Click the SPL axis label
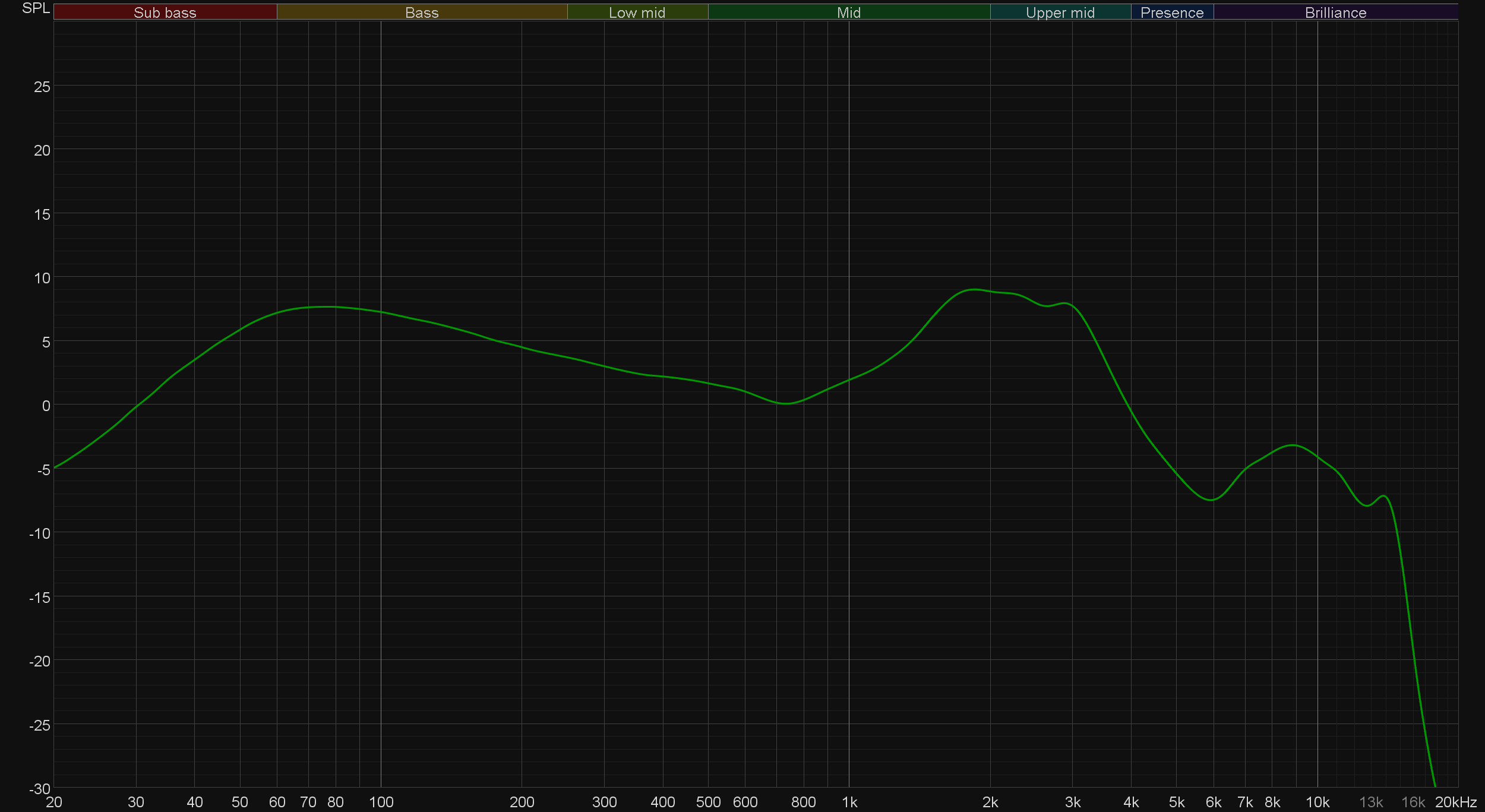Viewport: 1485px width, 812px height. (36, 8)
